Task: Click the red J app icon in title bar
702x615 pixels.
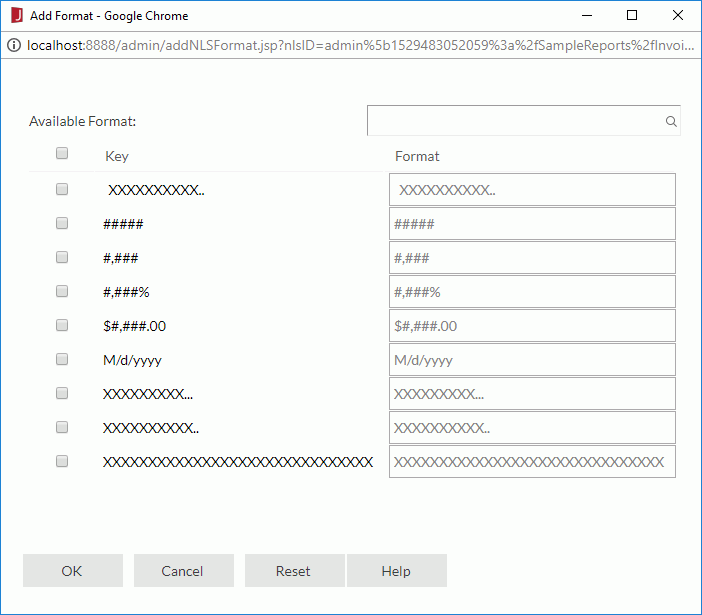Action: (x=17, y=15)
